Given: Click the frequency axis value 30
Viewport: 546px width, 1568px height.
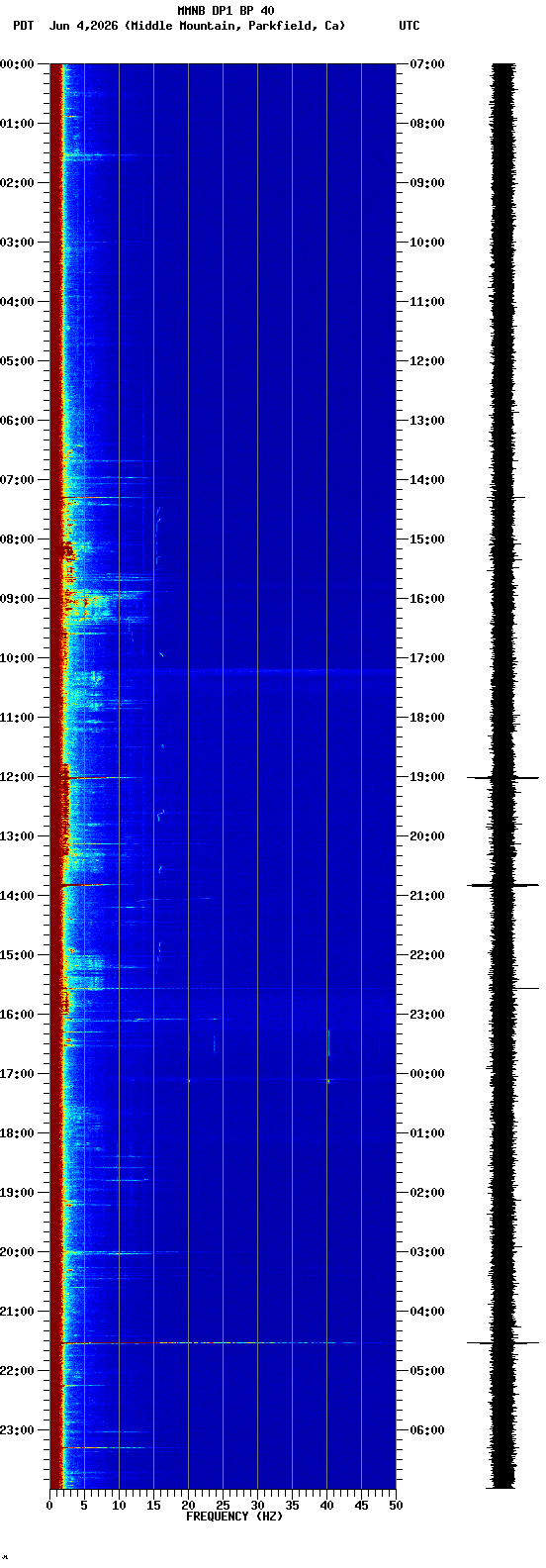Looking at the screenshot, I should [257, 1506].
